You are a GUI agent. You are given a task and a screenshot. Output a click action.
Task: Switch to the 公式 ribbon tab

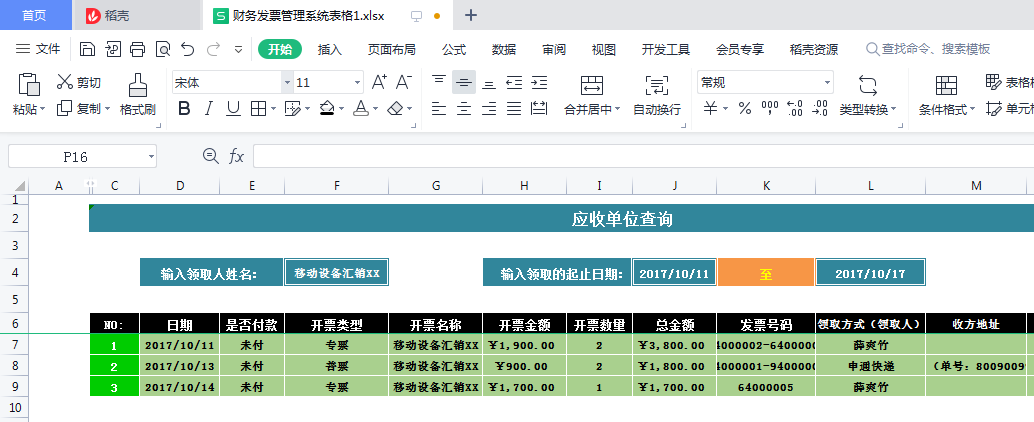point(454,49)
